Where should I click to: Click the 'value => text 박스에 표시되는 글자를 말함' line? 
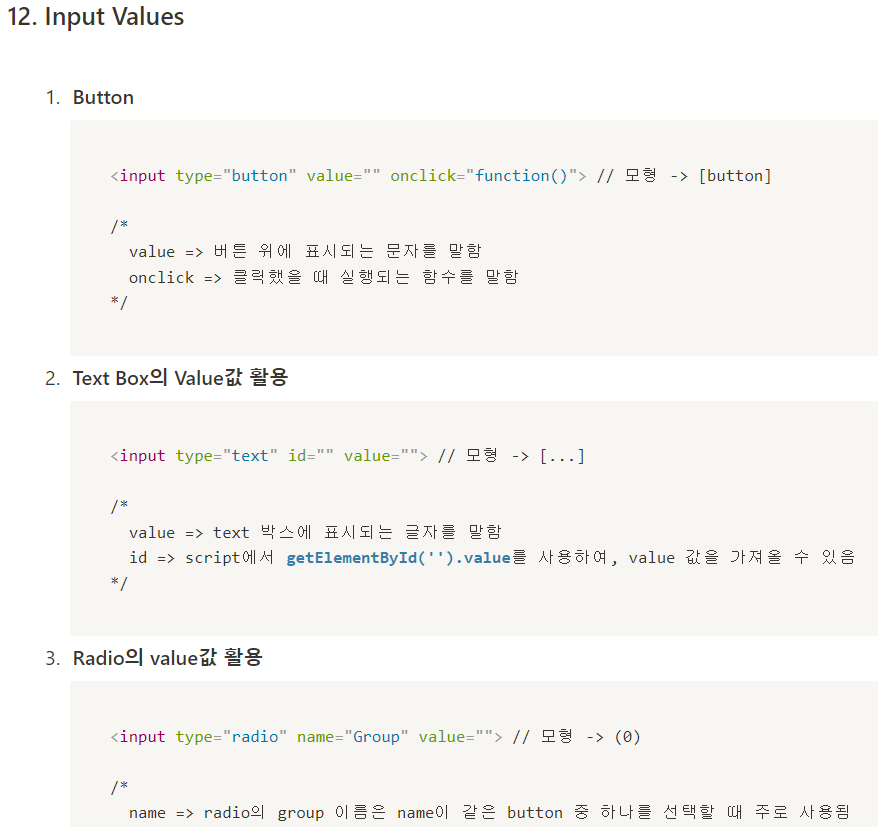click(x=315, y=532)
